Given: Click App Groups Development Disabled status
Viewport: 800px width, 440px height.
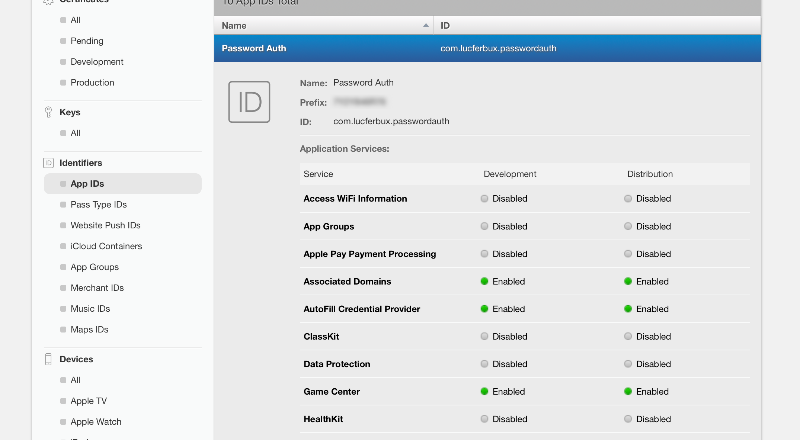Looking at the screenshot, I should point(504,226).
